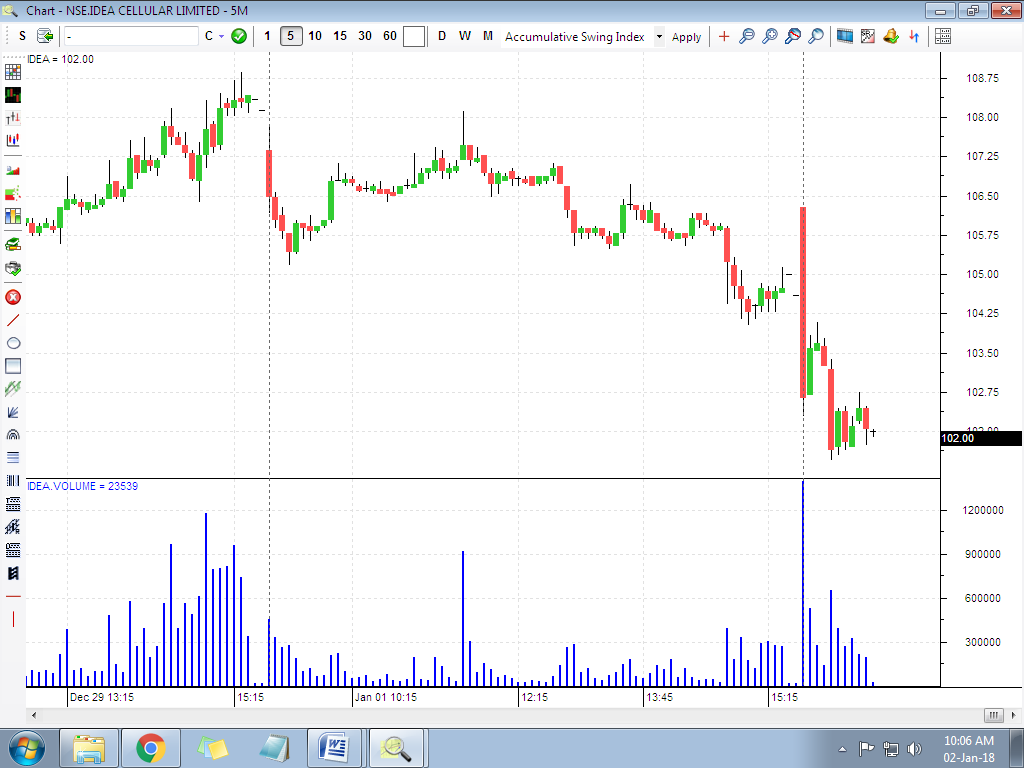Switch to the 15-minute timeframe
The height and width of the screenshot is (768, 1024).
[x=340, y=37]
